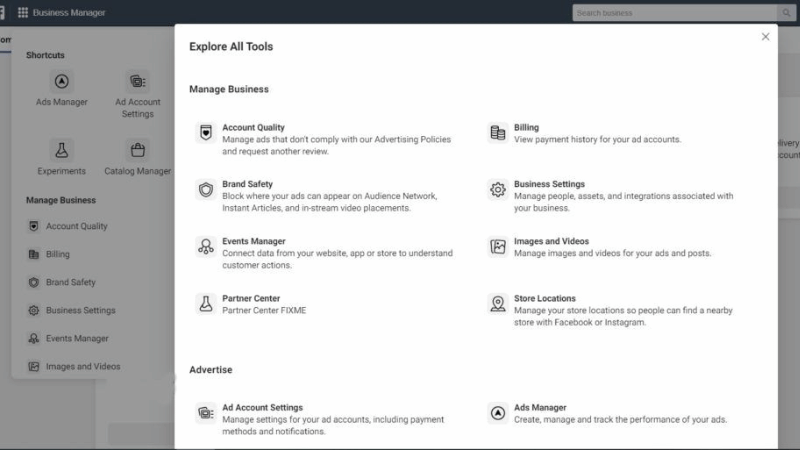Click Ad Account Settings icon in Advertise section

(x=206, y=413)
